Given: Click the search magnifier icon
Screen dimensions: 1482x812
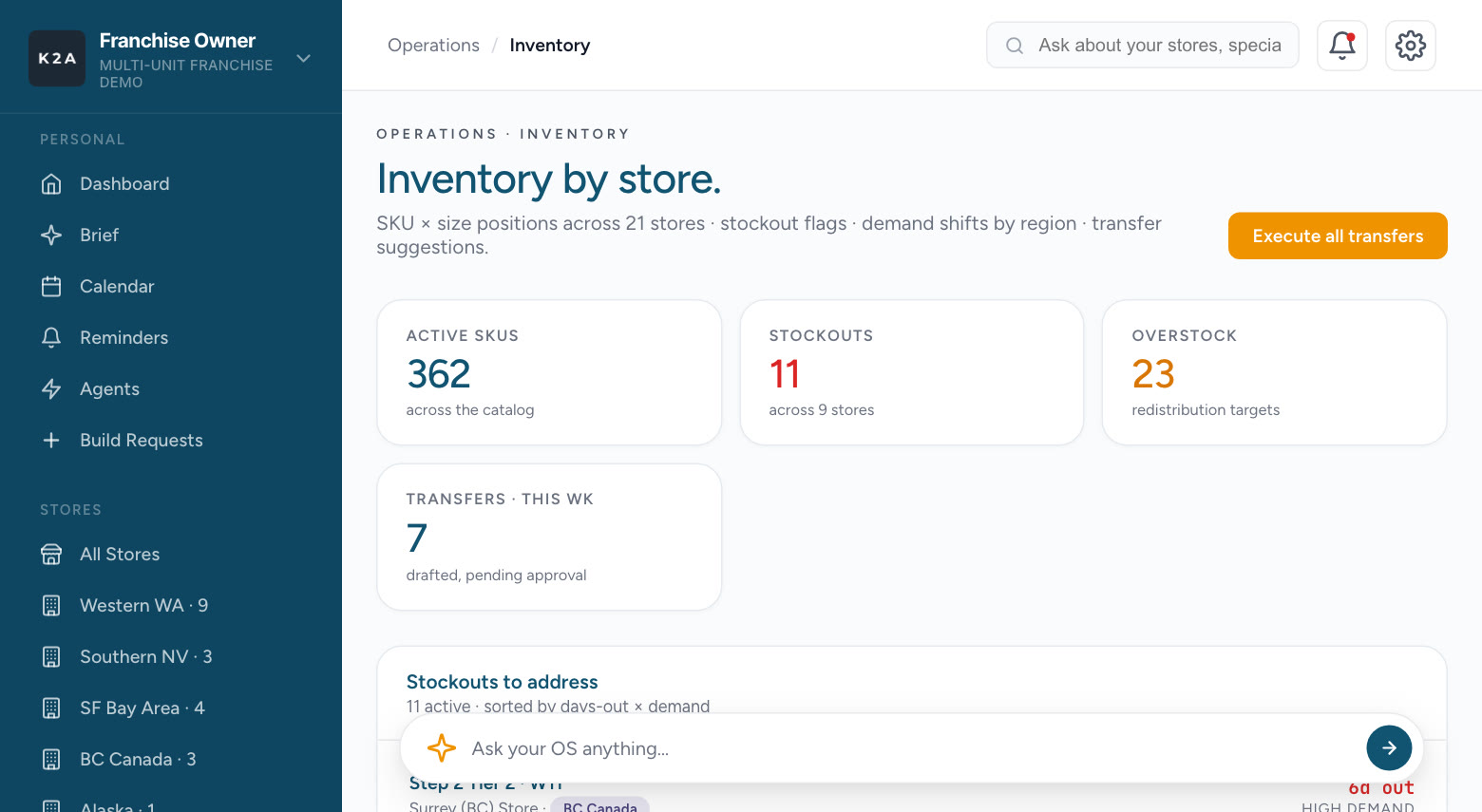Looking at the screenshot, I should tap(1015, 46).
